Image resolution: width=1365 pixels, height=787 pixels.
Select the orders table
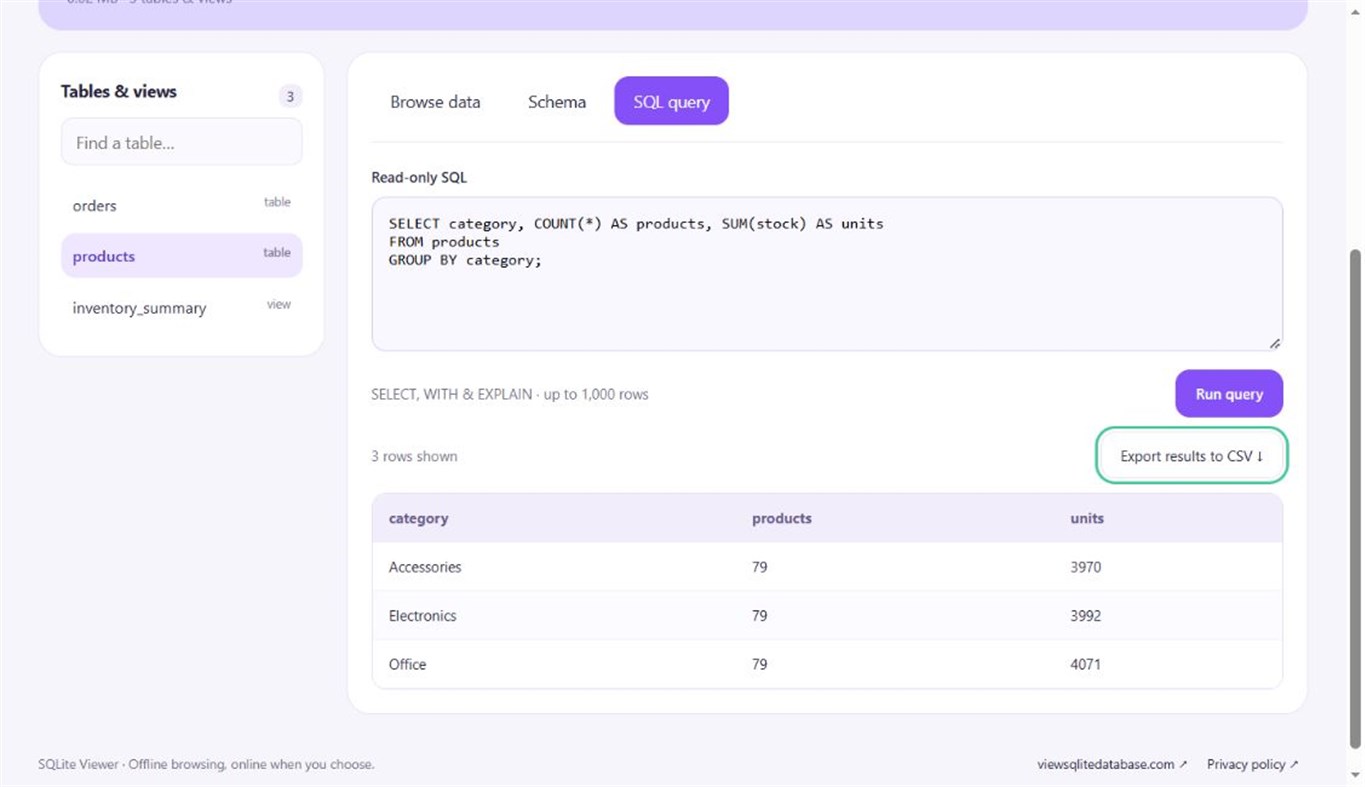[x=181, y=205]
